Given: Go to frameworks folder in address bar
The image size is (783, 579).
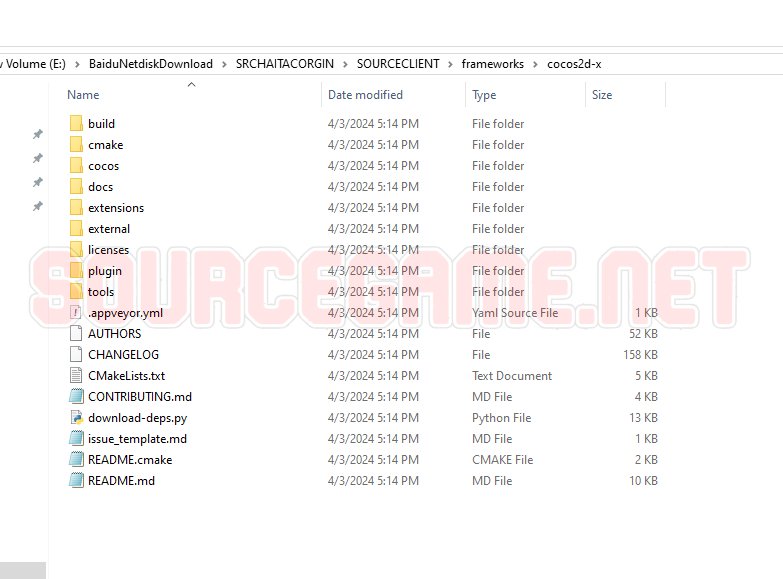Looking at the screenshot, I should coord(492,64).
